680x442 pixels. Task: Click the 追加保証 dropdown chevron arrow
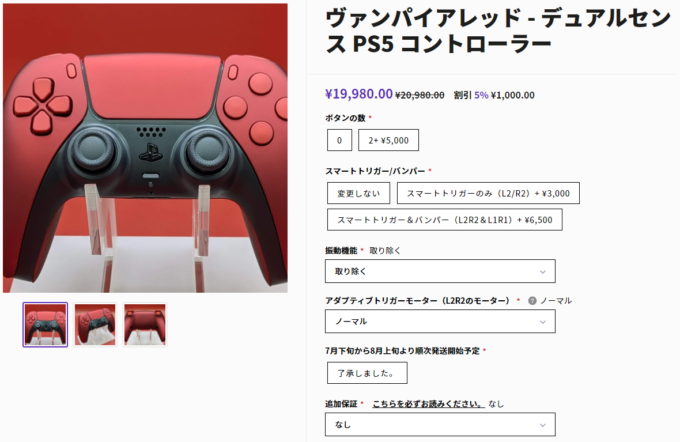click(x=543, y=425)
